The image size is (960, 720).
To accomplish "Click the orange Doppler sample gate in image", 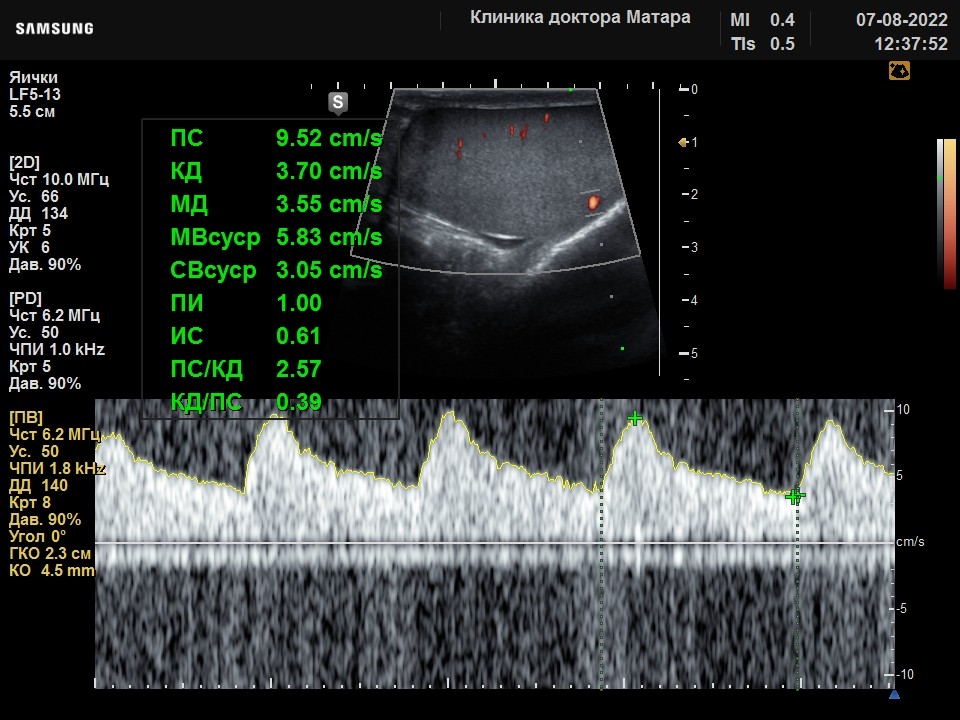I will 593,202.
